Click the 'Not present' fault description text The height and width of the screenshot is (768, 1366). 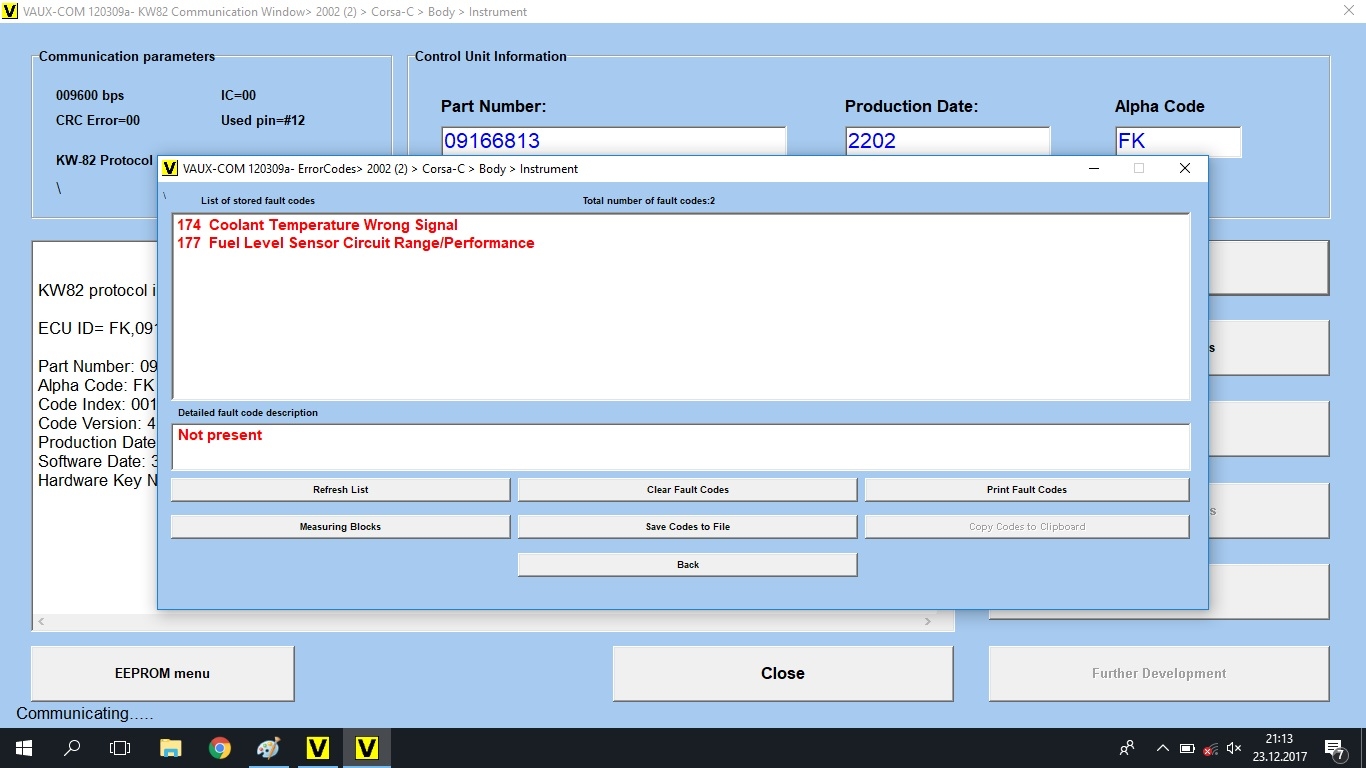[220, 435]
